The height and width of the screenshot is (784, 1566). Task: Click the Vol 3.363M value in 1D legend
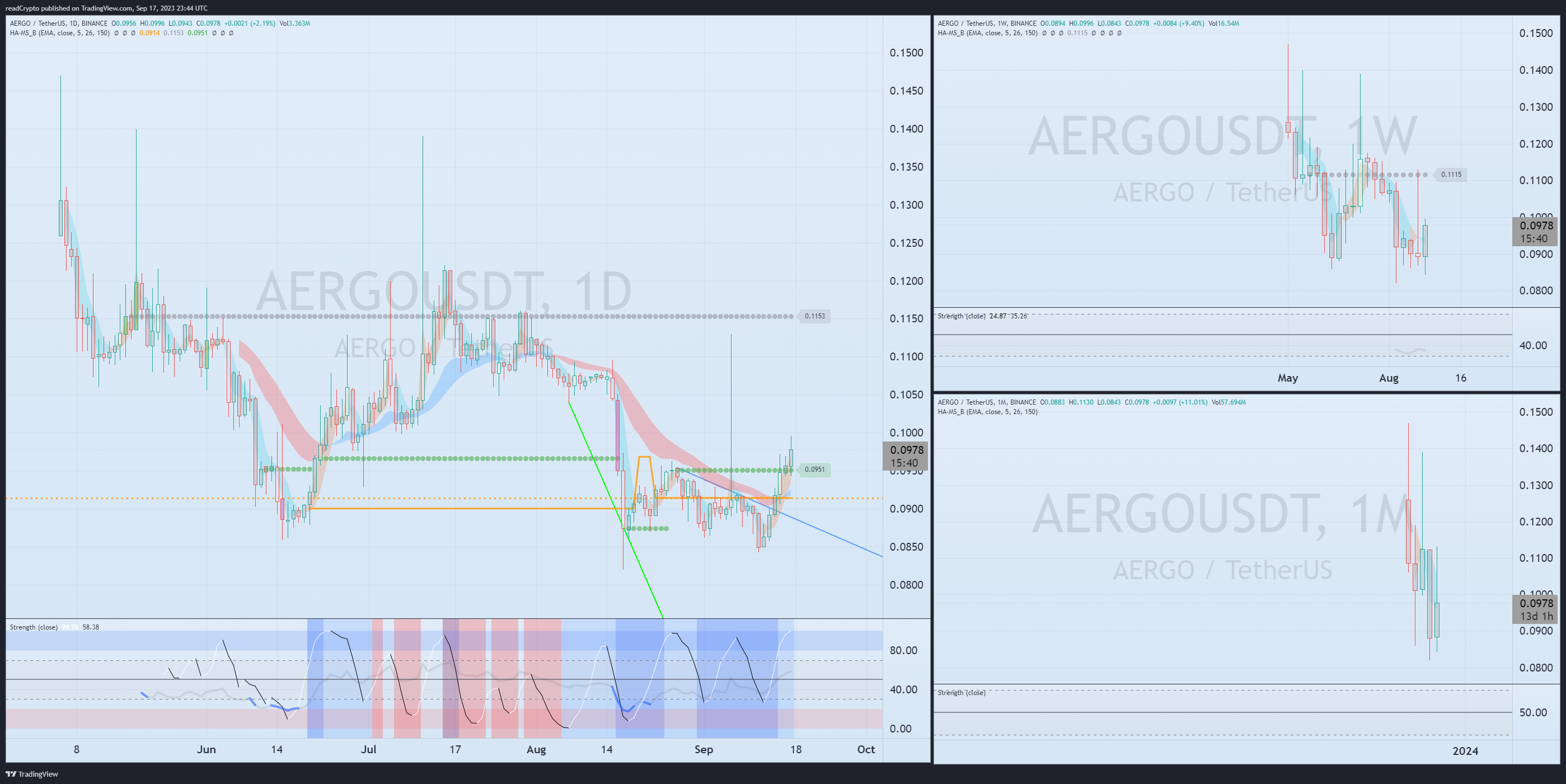295,23
